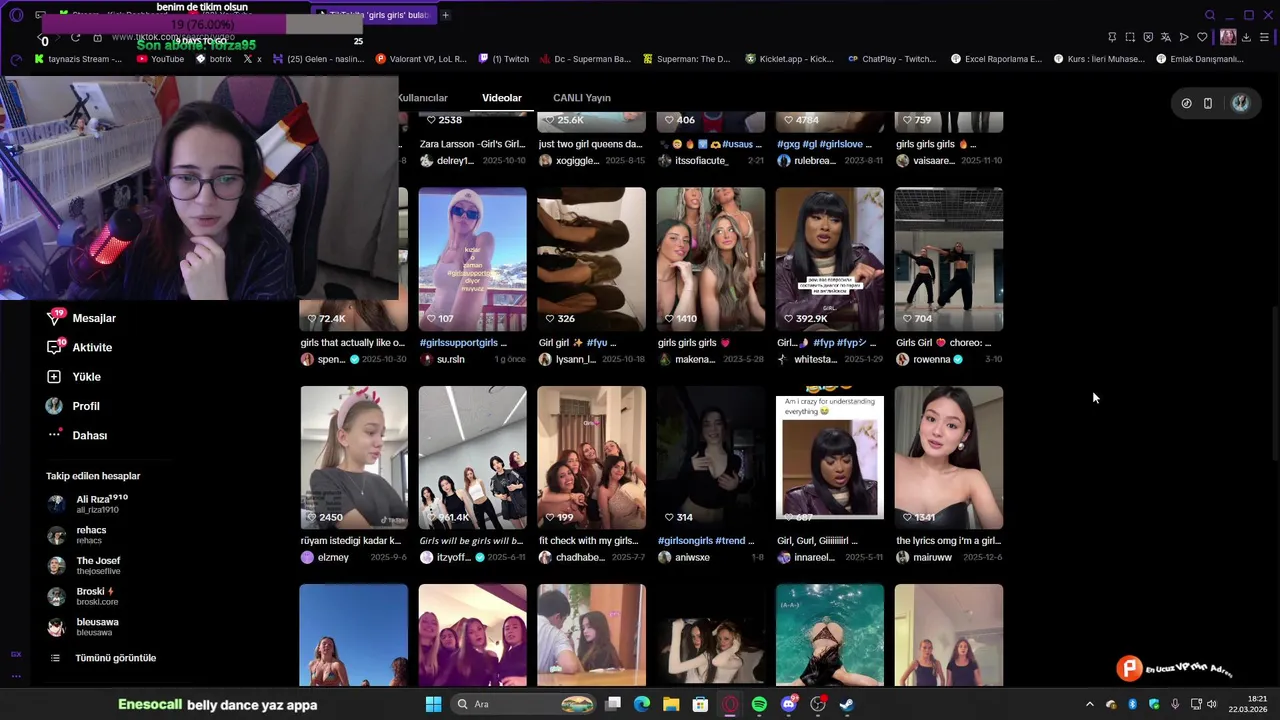The height and width of the screenshot is (720, 1280).
Task: Open the (25) Gelen - naslın... bookmark
Action: [319, 59]
